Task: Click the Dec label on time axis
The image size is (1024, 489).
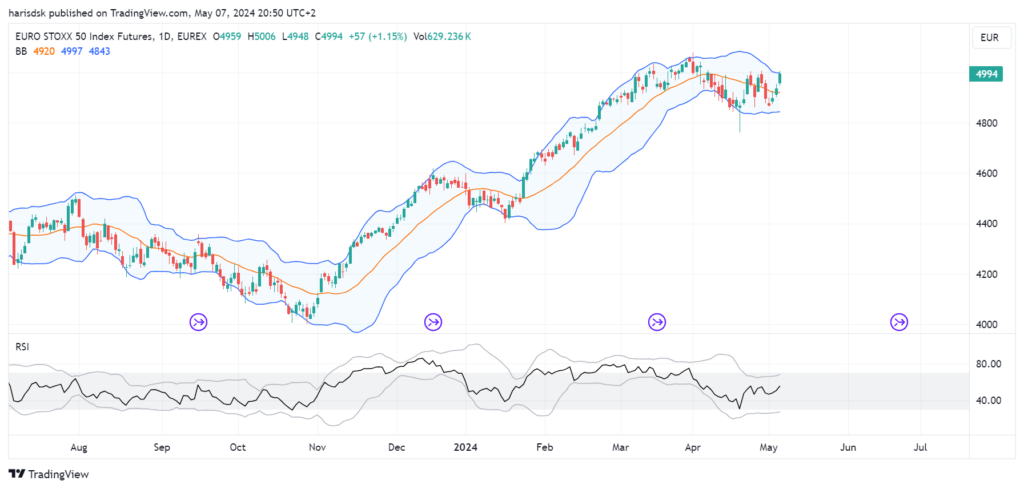Action: click(x=396, y=448)
